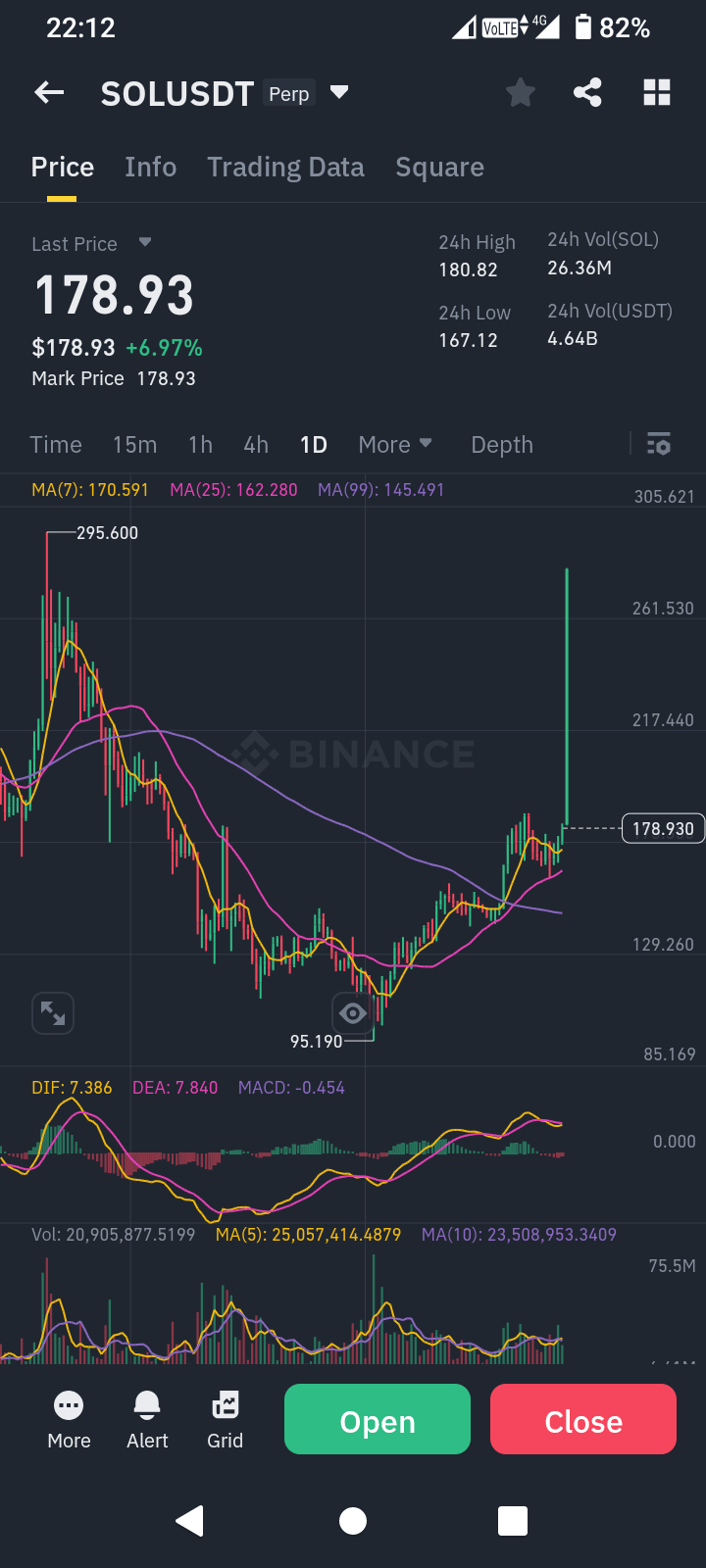Tap the 24h Low 167.12 value
Screen dimensions: 706x1568
tap(468, 340)
